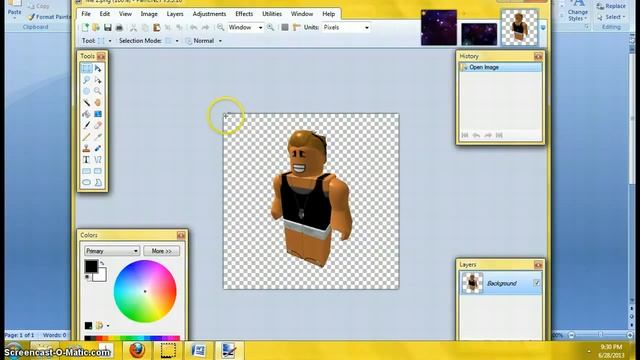
Task: Click the New image toolbar icon
Action: pos(85,27)
